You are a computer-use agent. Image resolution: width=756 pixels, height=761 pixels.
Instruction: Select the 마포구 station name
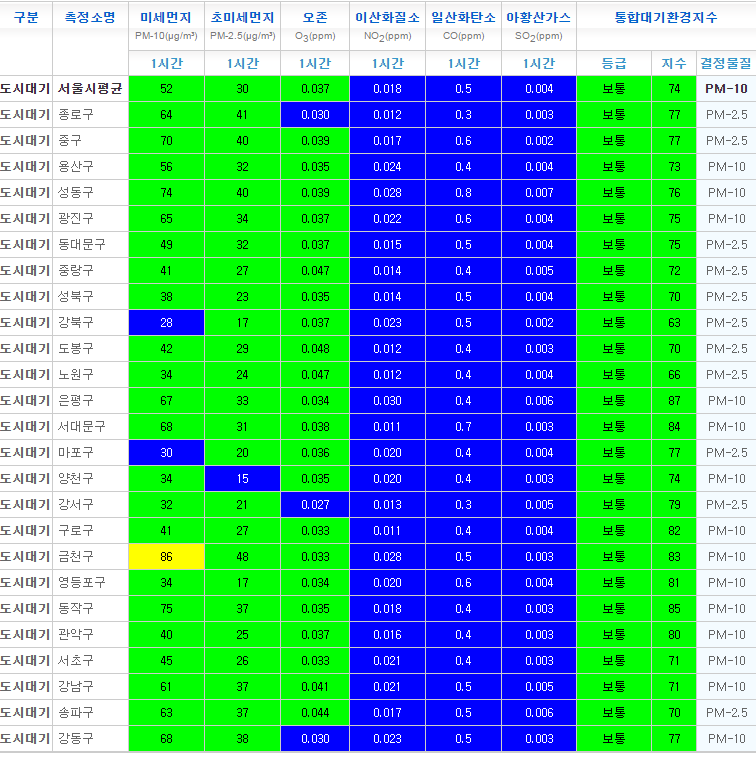pos(76,452)
